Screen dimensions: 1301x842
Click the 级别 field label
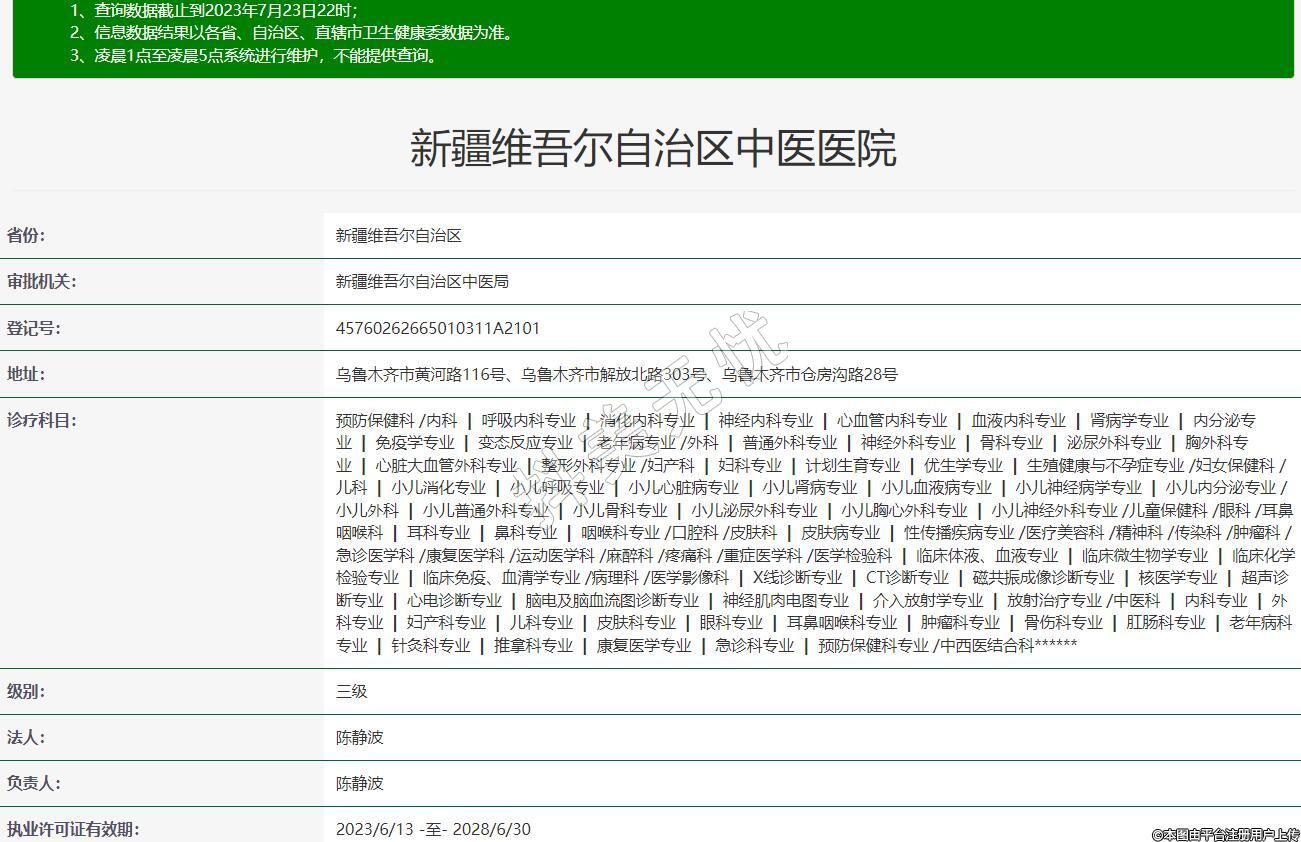26,692
